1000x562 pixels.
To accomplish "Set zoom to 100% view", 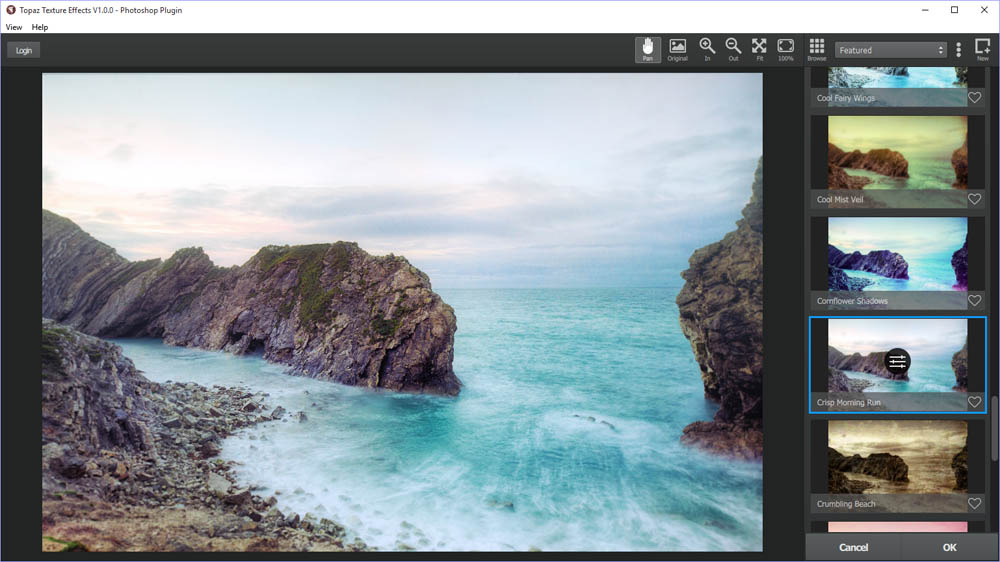I will 786,49.
